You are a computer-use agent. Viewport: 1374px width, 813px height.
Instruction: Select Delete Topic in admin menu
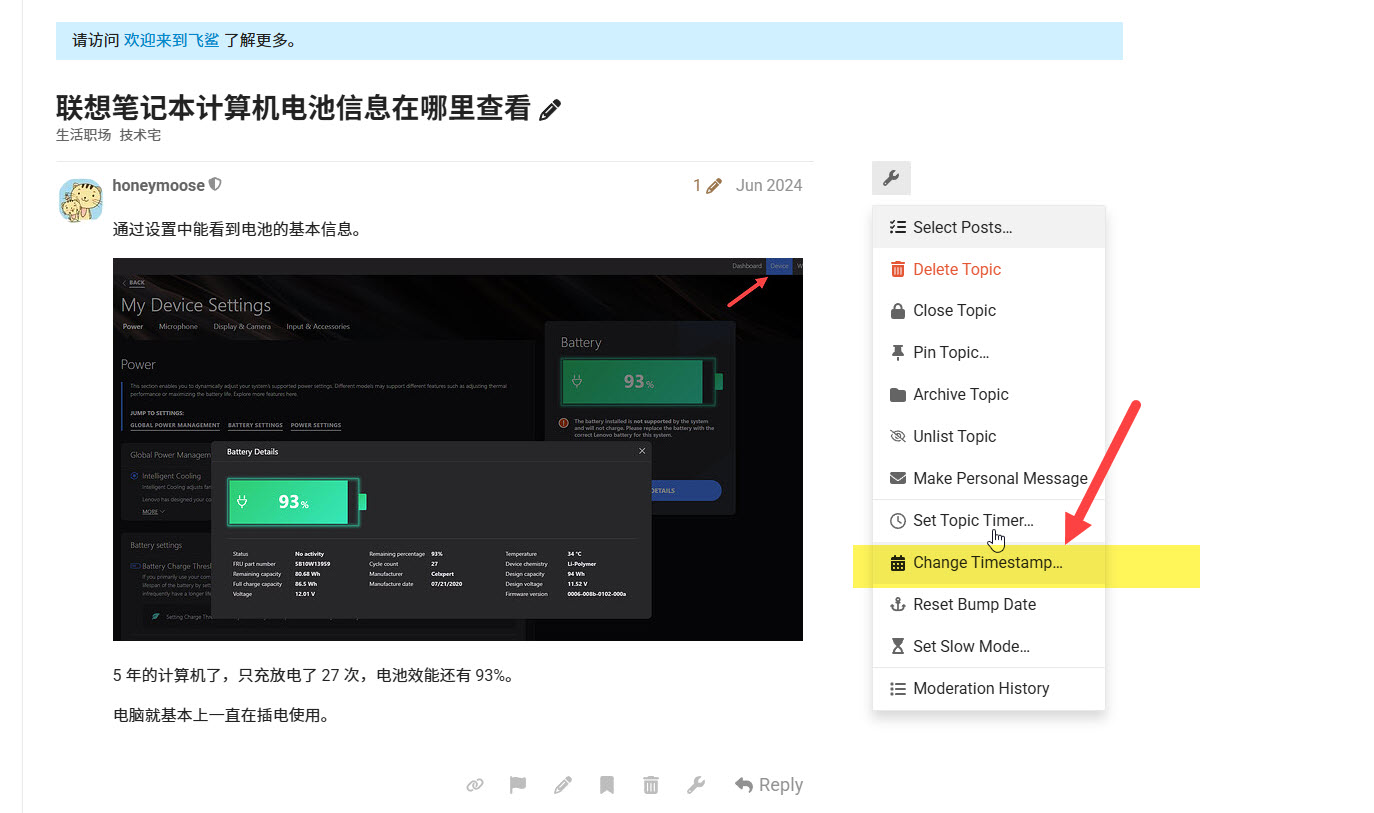[x=989, y=269]
